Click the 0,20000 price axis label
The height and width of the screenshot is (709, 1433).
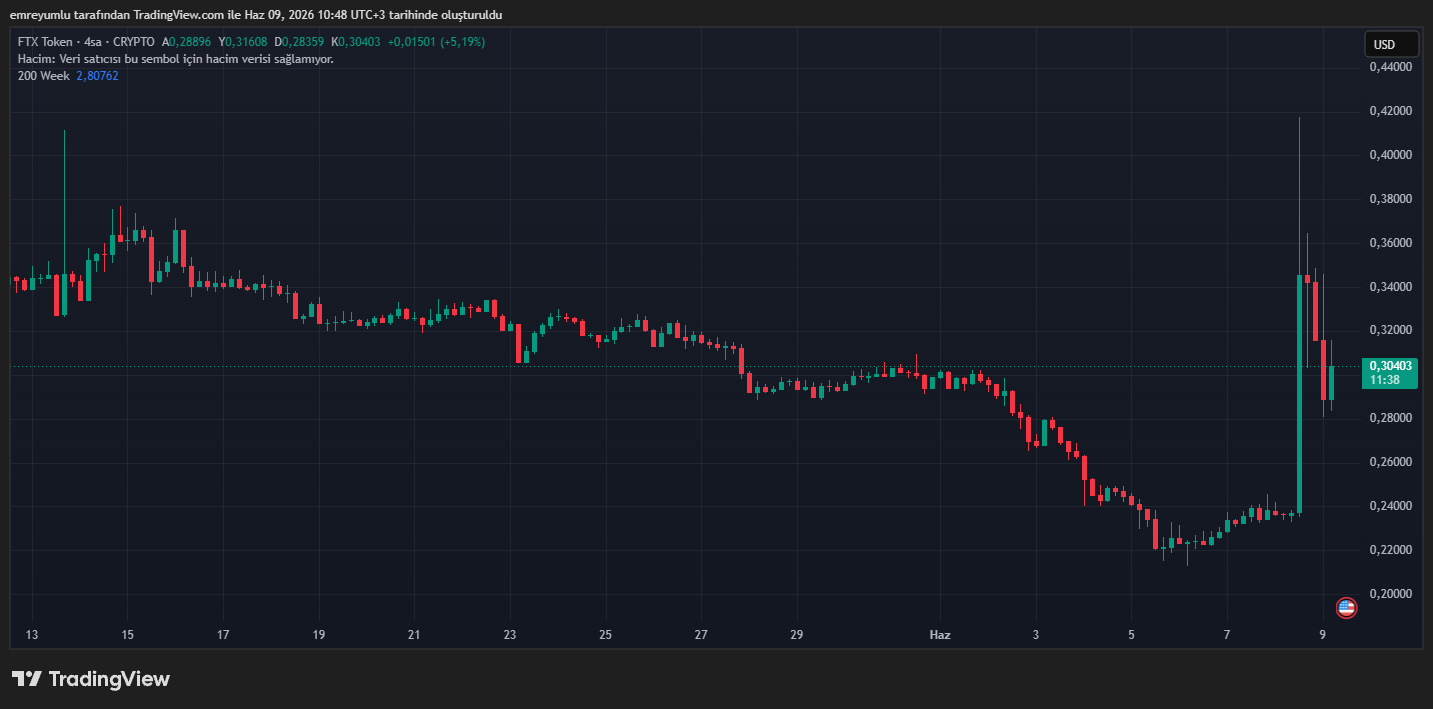point(1391,594)
